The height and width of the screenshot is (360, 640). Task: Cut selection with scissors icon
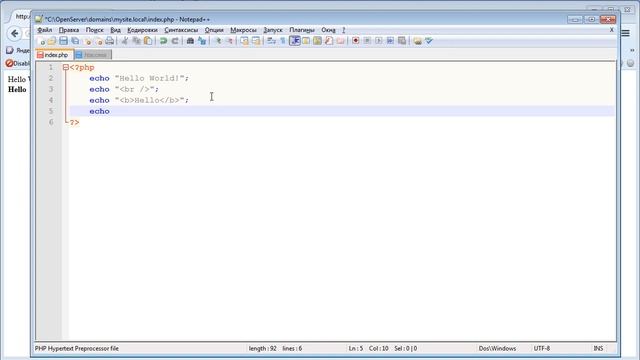click(125, 41)
